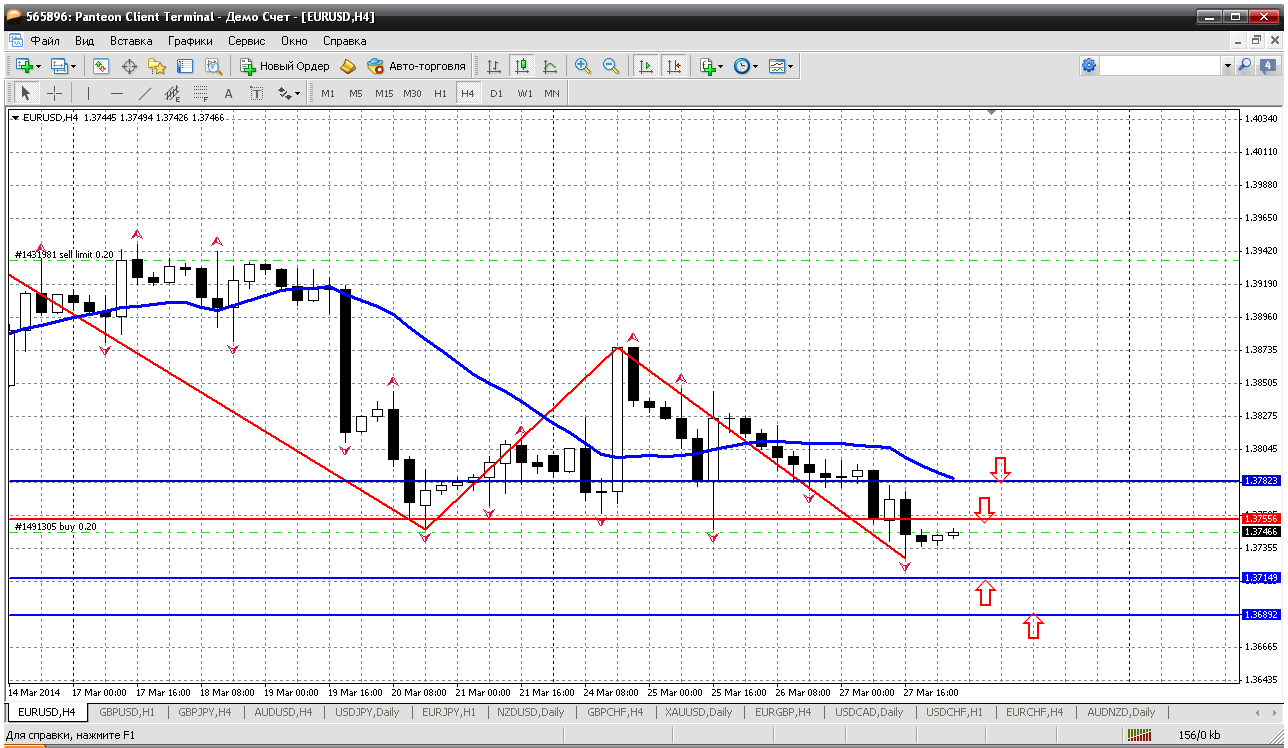Open the chart templates icon
Viewport: 1288px width, 748px height.
pos(776,66)
